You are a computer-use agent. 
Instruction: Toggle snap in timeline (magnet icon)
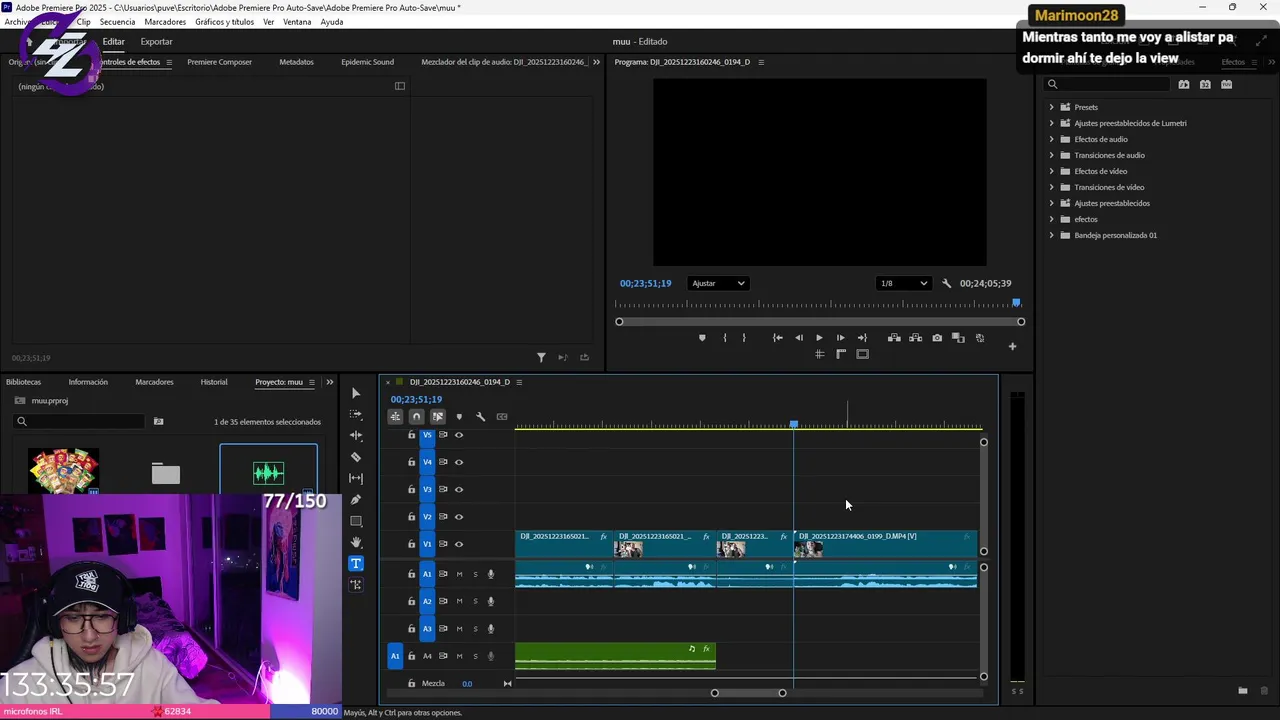point(417,417)
